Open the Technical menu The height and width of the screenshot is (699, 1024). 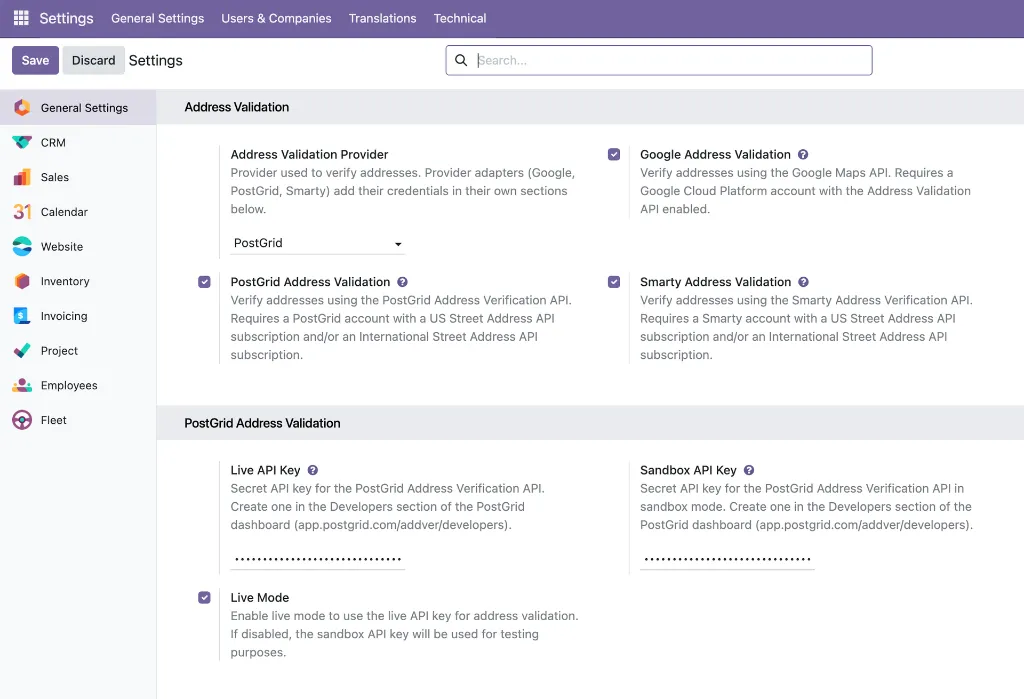coord(460,18)
